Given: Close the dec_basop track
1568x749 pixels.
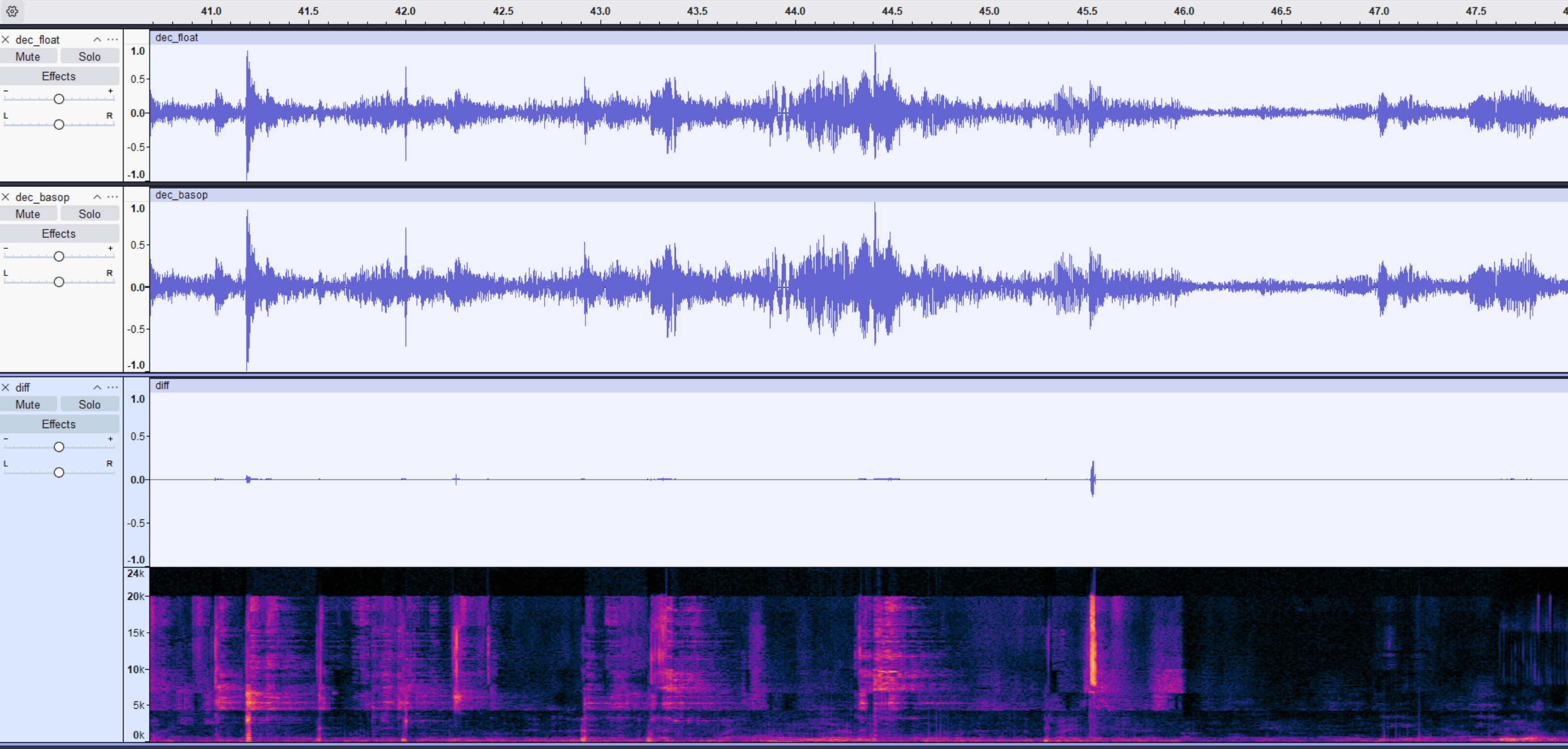Looking at the screenshot, I should click(6, 197).
